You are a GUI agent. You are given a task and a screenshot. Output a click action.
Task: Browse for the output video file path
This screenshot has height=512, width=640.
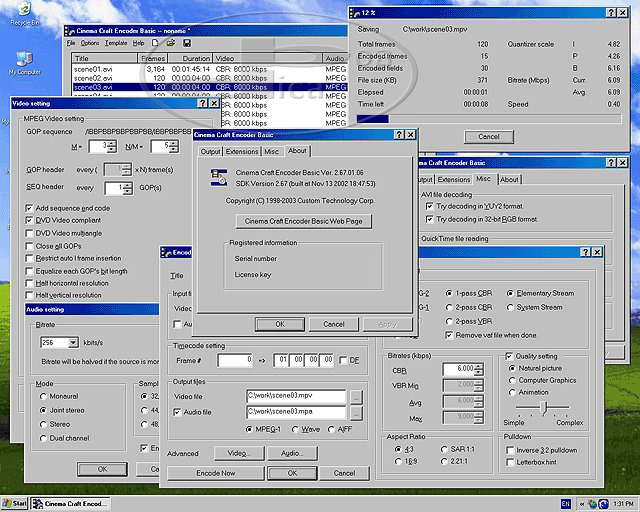(x=356, y=396)
